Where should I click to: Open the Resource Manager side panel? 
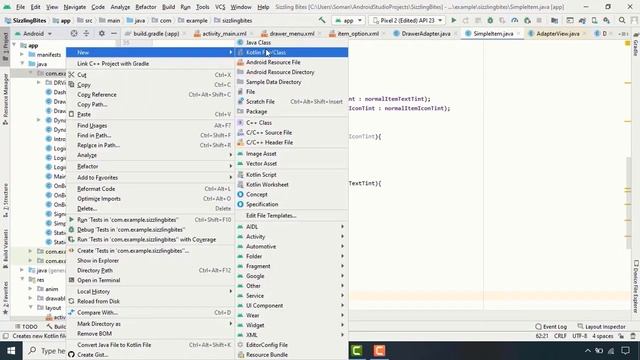tap(5, 99)
